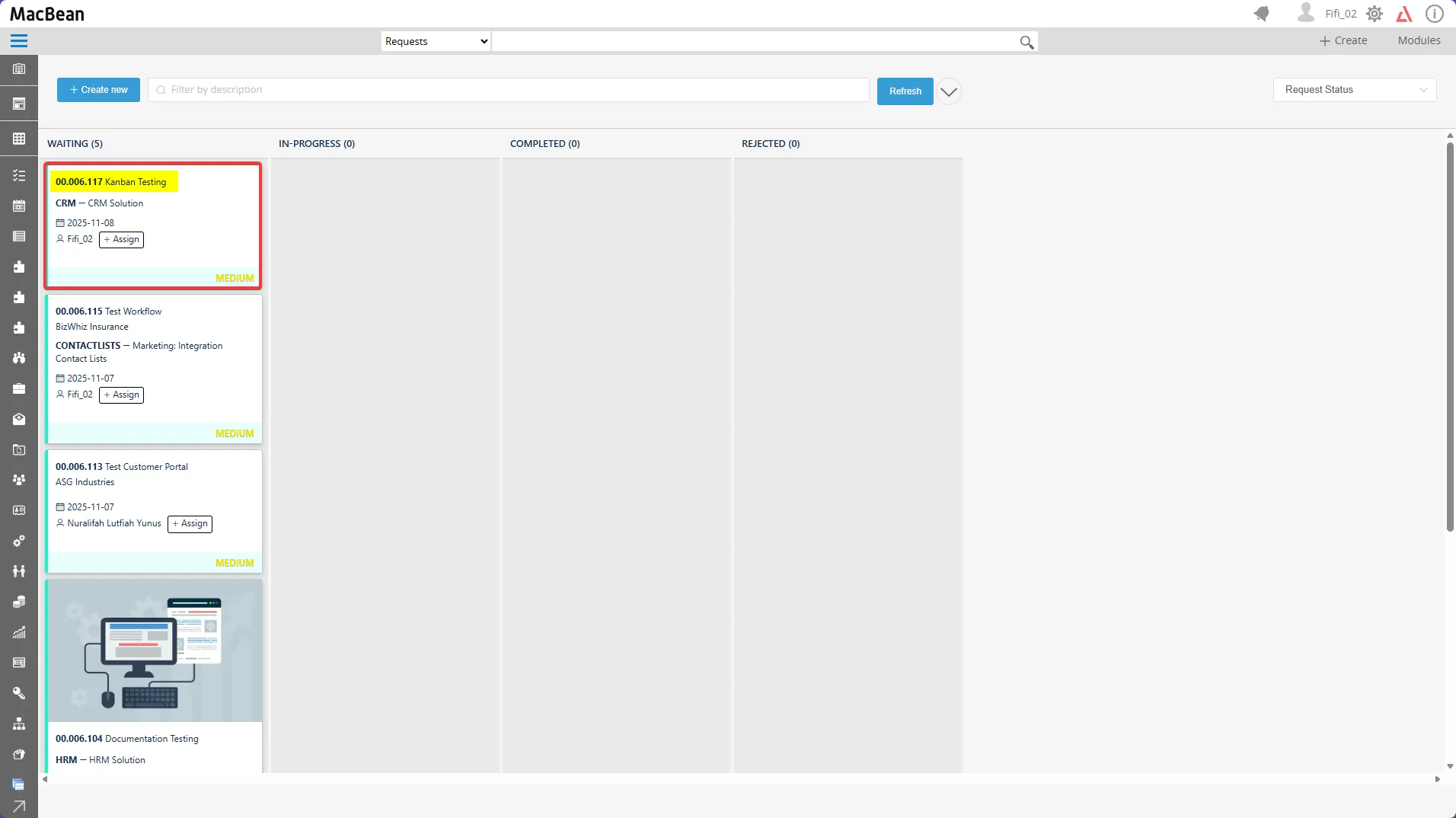Open the coin stack icon in sidebar
Viewport: 1456px width, 818px height.
point(19,602)
